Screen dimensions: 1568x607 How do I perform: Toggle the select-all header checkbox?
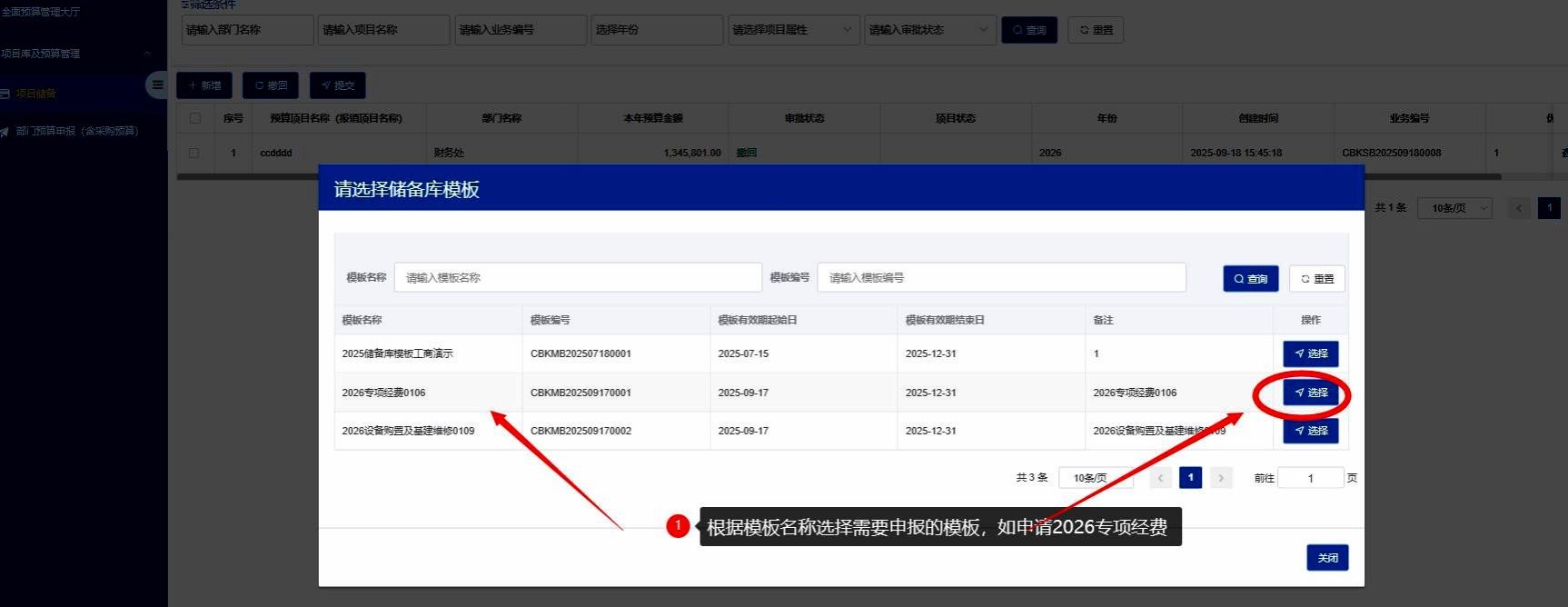coord(195,118)
